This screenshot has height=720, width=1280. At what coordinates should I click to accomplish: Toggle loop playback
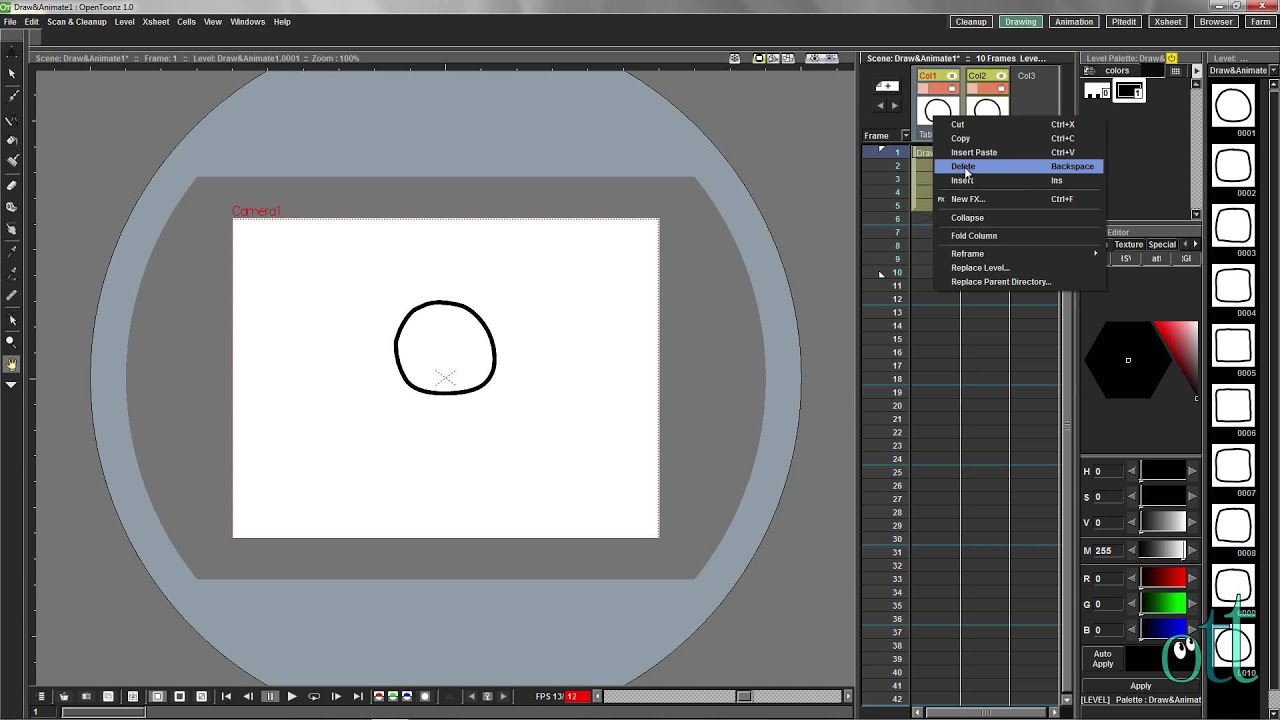coord(314,696)
